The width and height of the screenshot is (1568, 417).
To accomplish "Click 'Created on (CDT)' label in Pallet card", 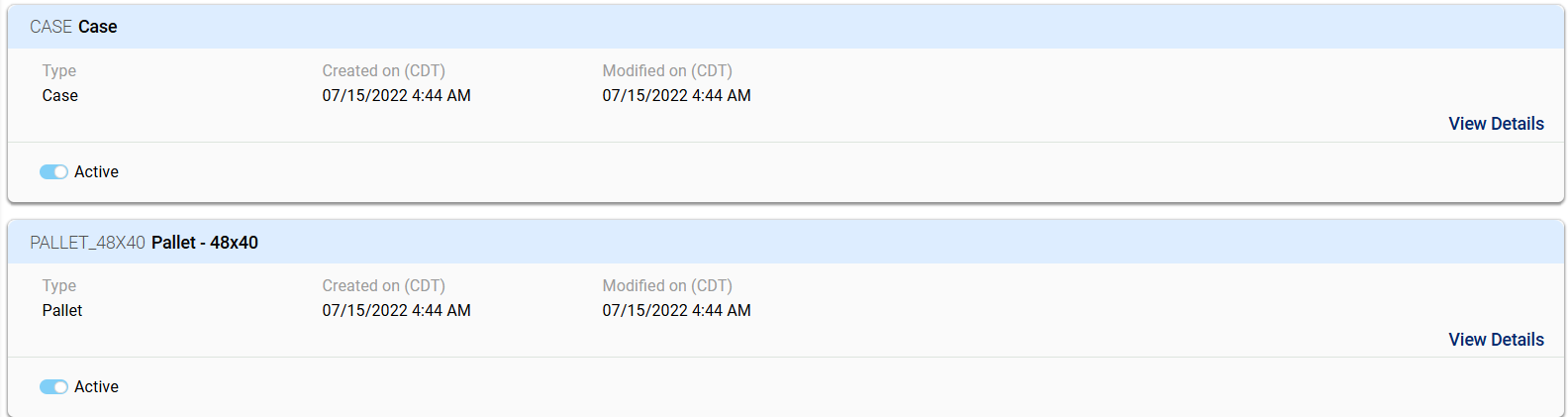I will click(x=383, y=286).
